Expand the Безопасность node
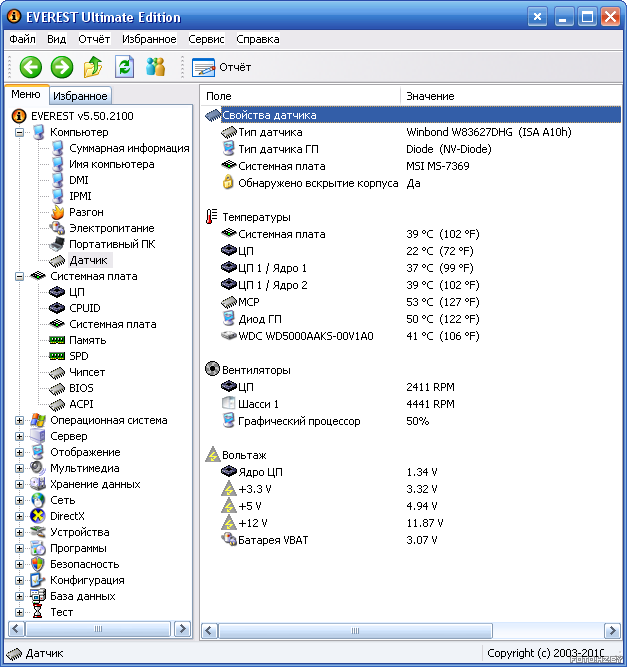Viewport: 627px width, 667px height. pos(19,564)
